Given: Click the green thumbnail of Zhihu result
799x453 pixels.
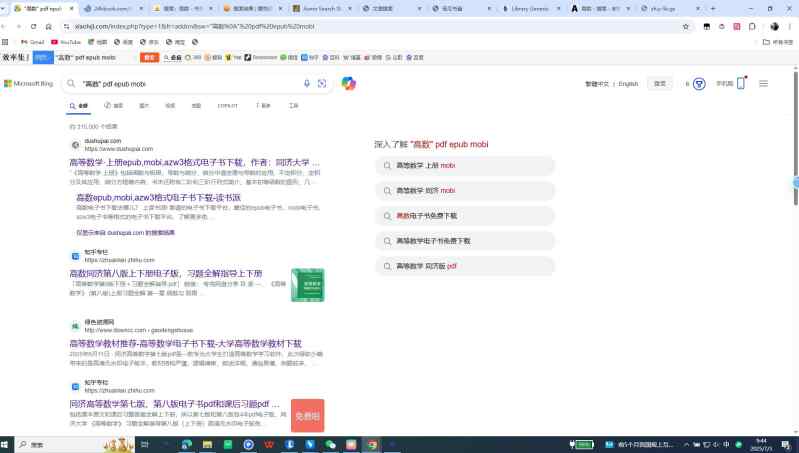Looking at the screenshot, I should 308,285.
